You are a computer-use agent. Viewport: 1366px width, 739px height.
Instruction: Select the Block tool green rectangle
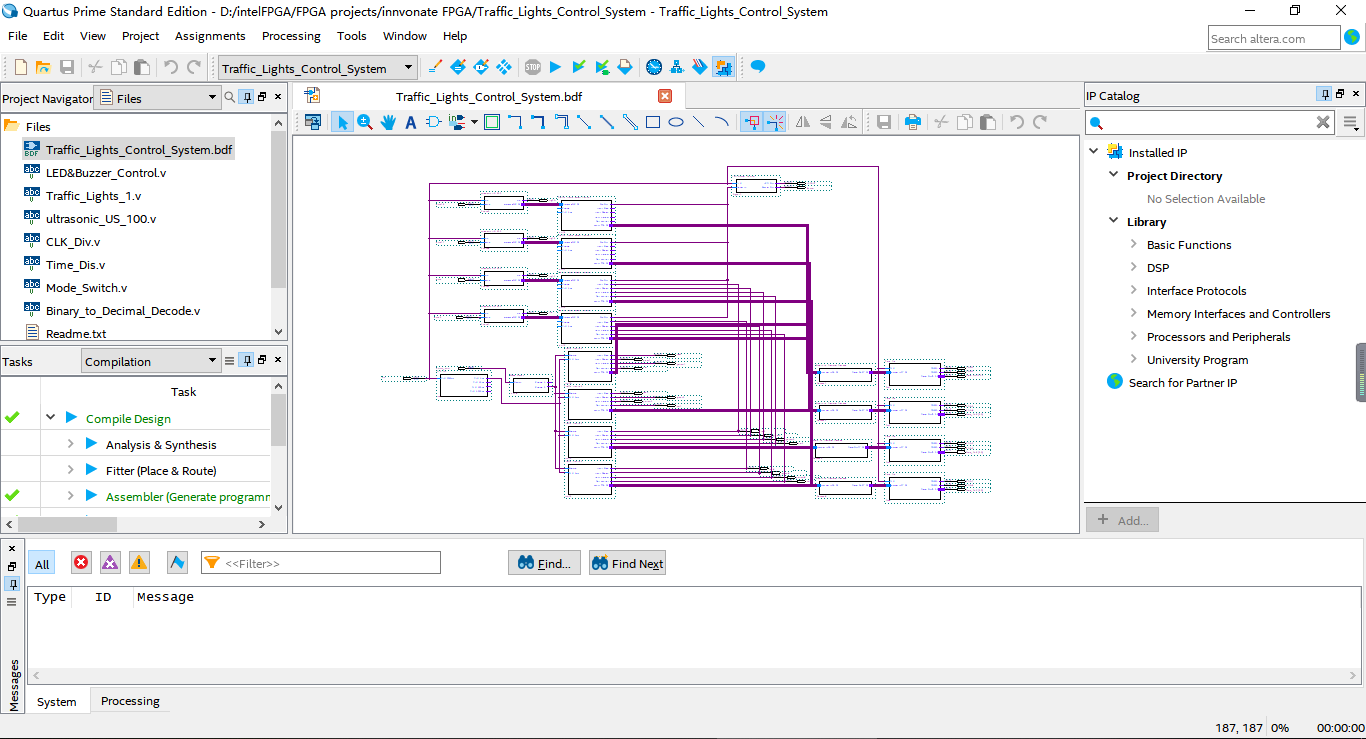click(x=492, y=122)
